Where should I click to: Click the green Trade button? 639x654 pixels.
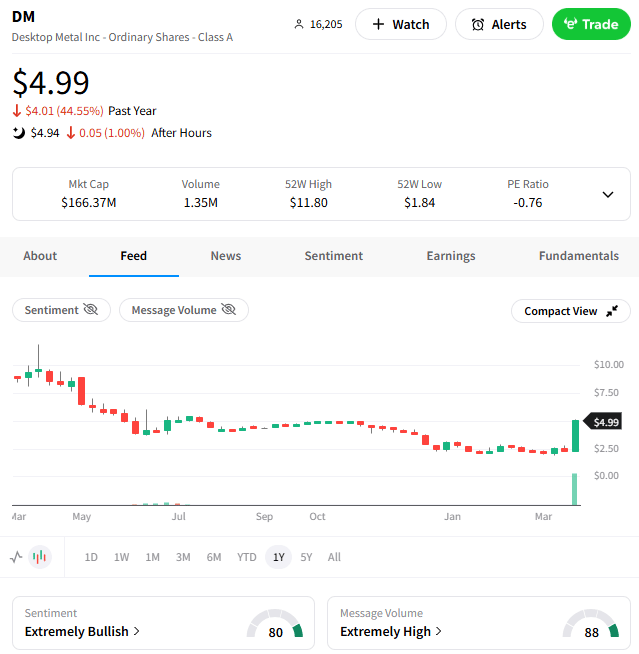pyautogui.click(x=591, y=24)
